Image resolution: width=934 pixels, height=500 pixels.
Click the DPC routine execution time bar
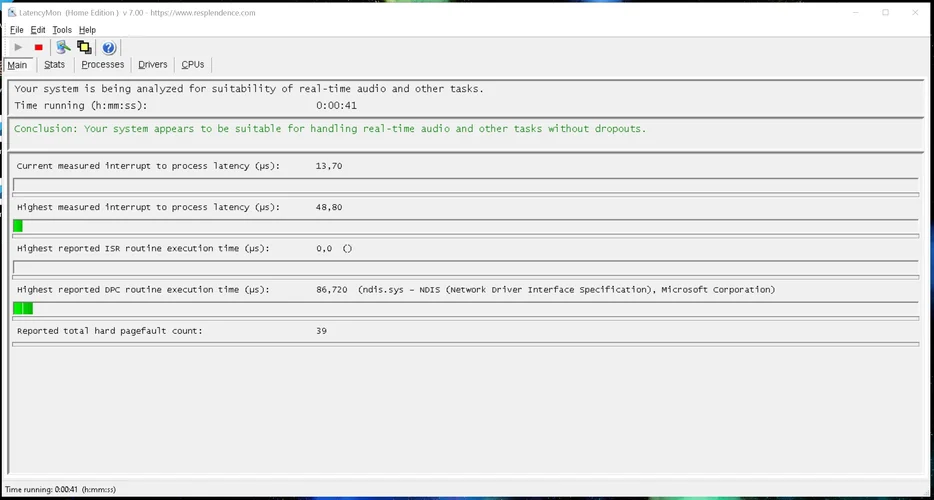tap(465, 308)
